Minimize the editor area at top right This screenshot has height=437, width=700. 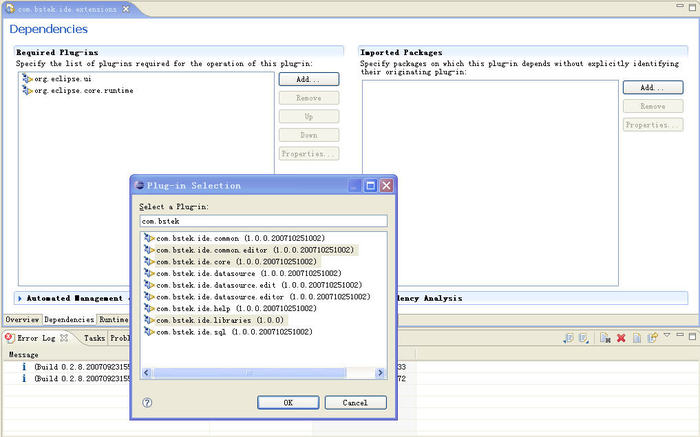(x=679, y=5)
